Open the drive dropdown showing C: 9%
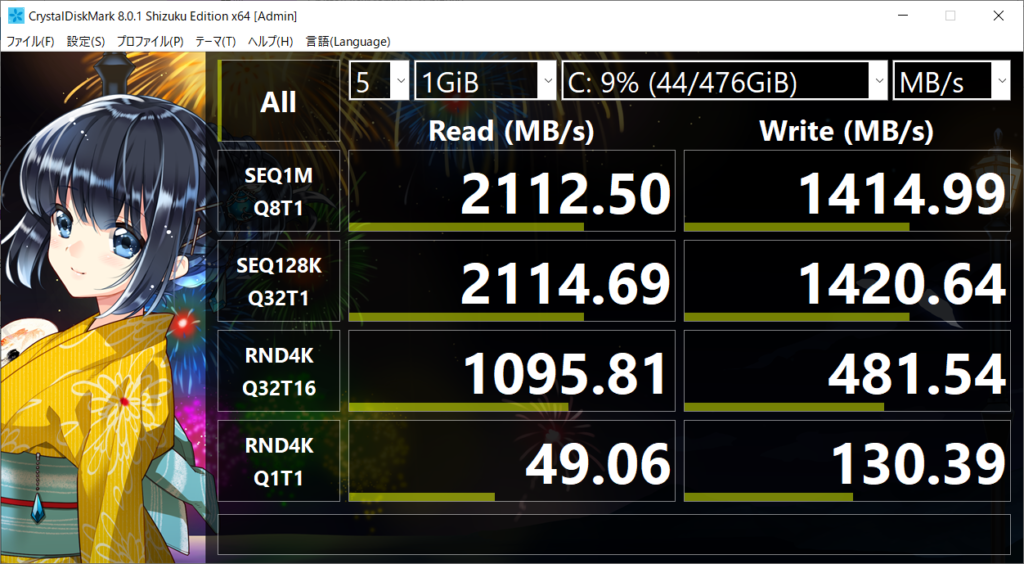The width and height of the screenshot is (1024, 564). click(x=724, y=81)
